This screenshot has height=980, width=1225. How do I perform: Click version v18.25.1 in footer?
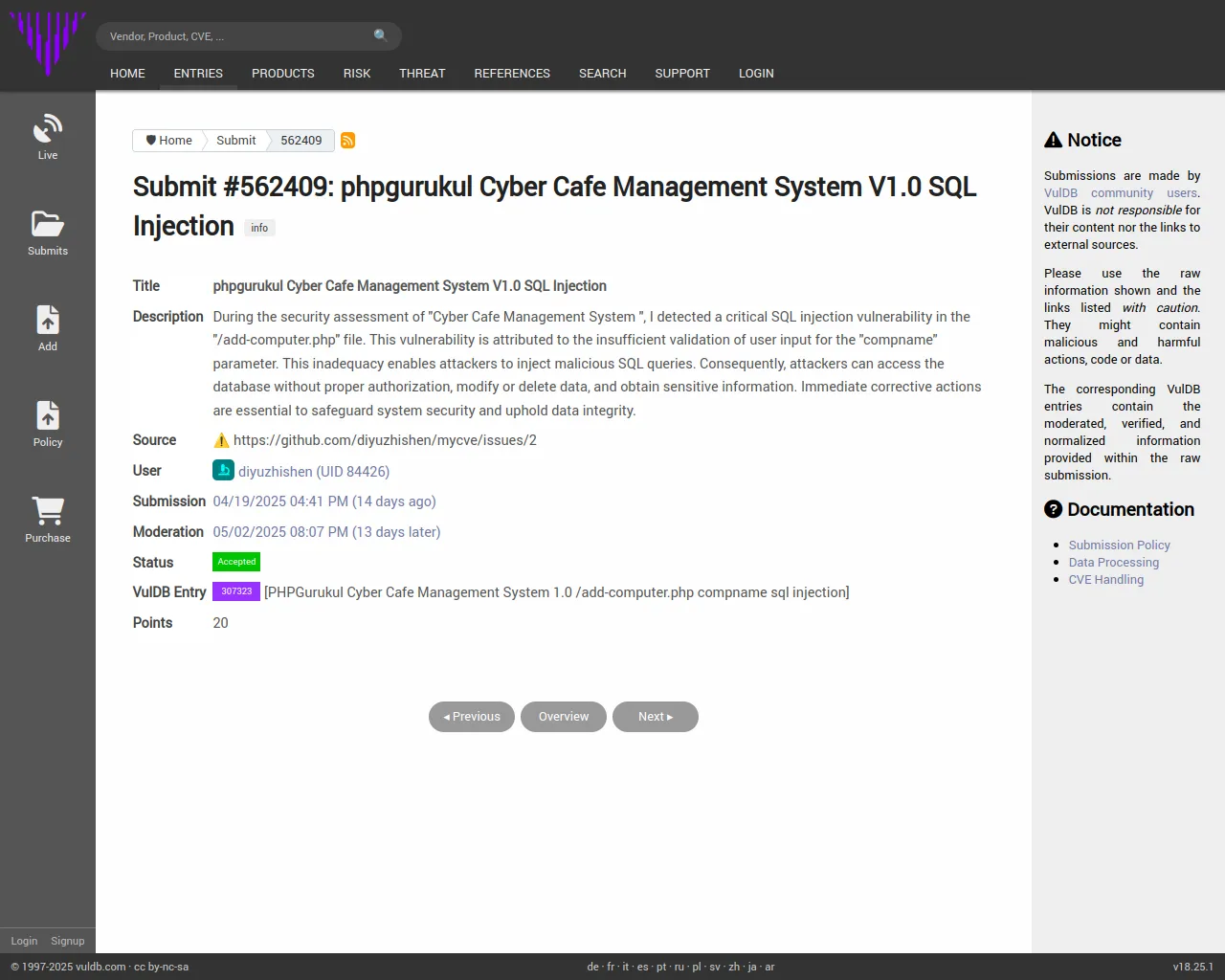pos(1193,967)
